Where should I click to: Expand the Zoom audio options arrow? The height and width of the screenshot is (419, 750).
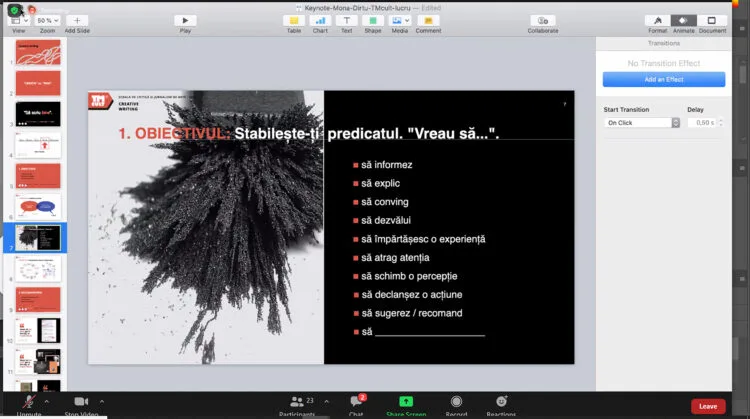tap(46, 402)
